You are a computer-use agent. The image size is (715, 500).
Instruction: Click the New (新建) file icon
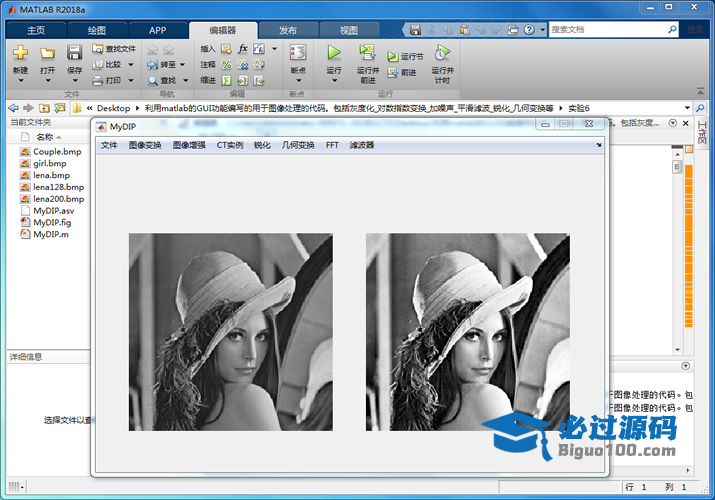pyautogui.click(x=20, y=53)
